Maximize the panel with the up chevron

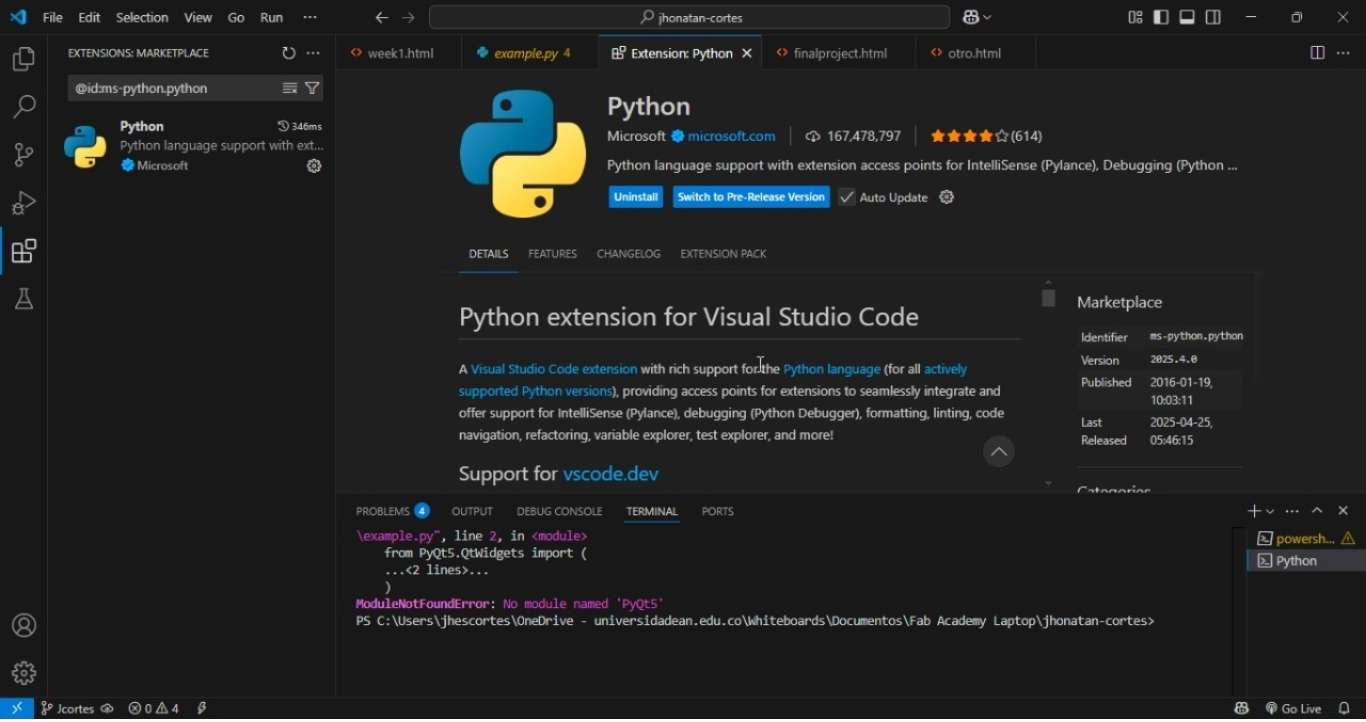[1318, 511]
